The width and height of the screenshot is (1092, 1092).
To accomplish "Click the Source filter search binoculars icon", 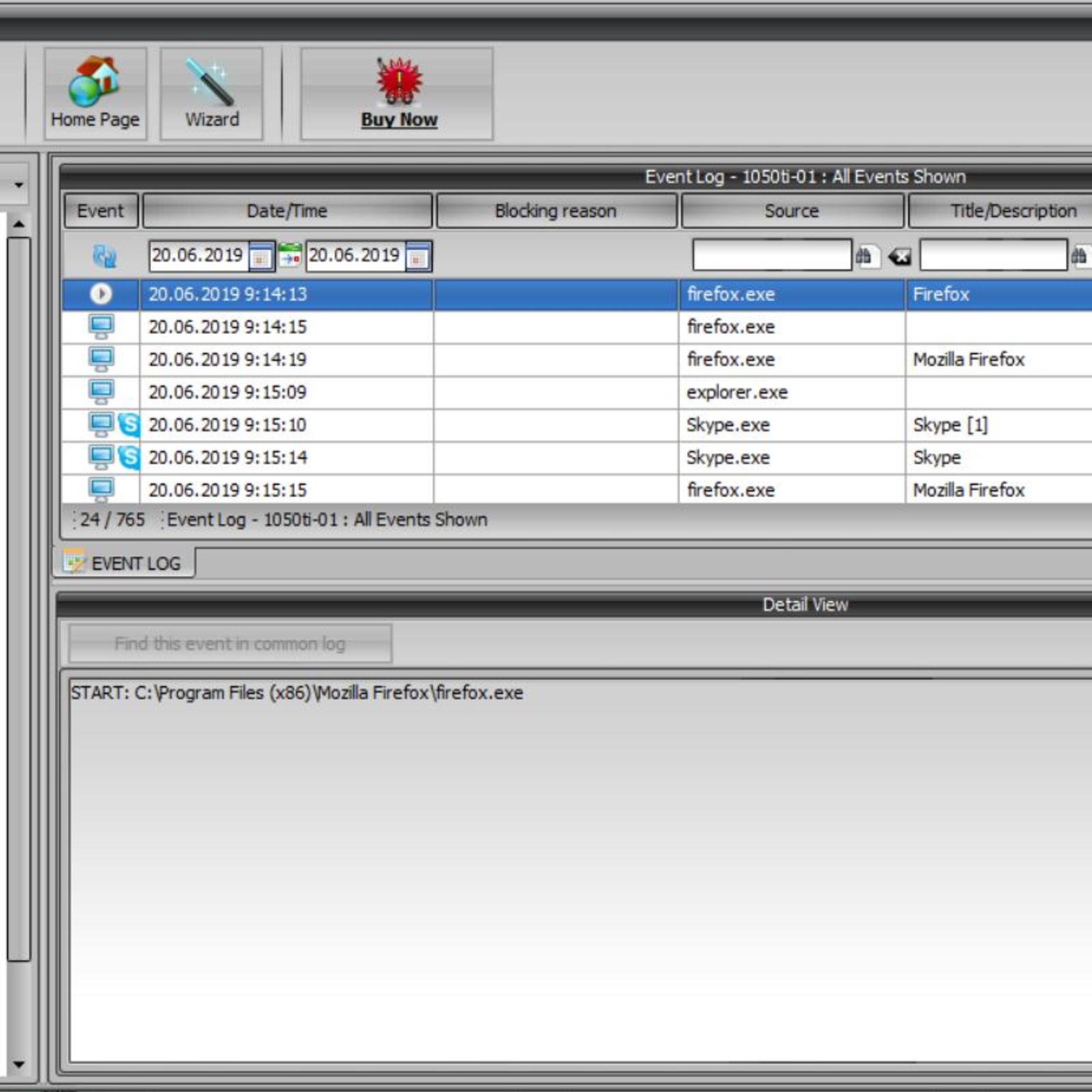I will [x=866, y=257].
